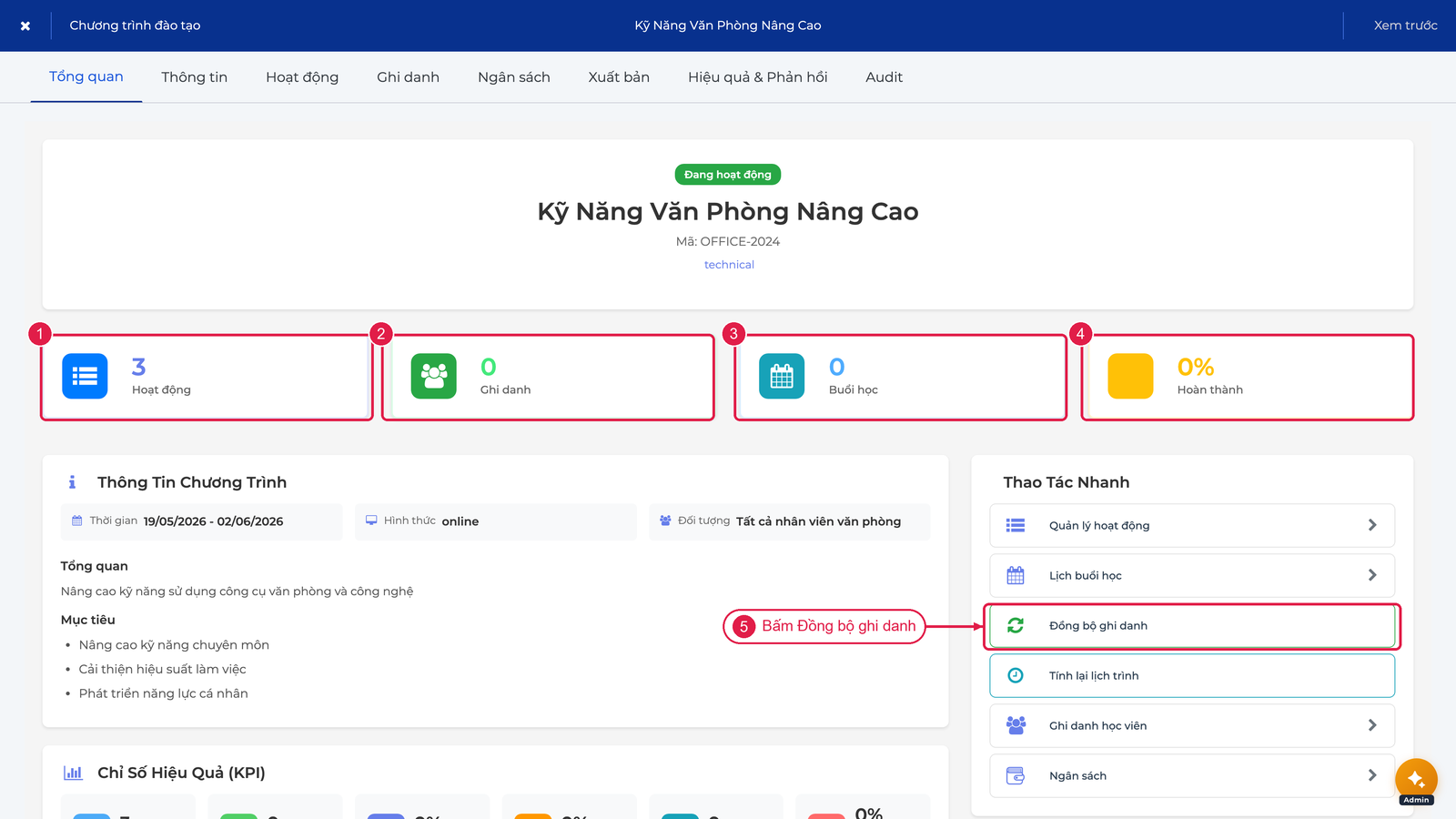The height and width of the screenshot is (819, 1456).
Task: Click the yellow Hoàn thành icon
Action: point(1130,376)
